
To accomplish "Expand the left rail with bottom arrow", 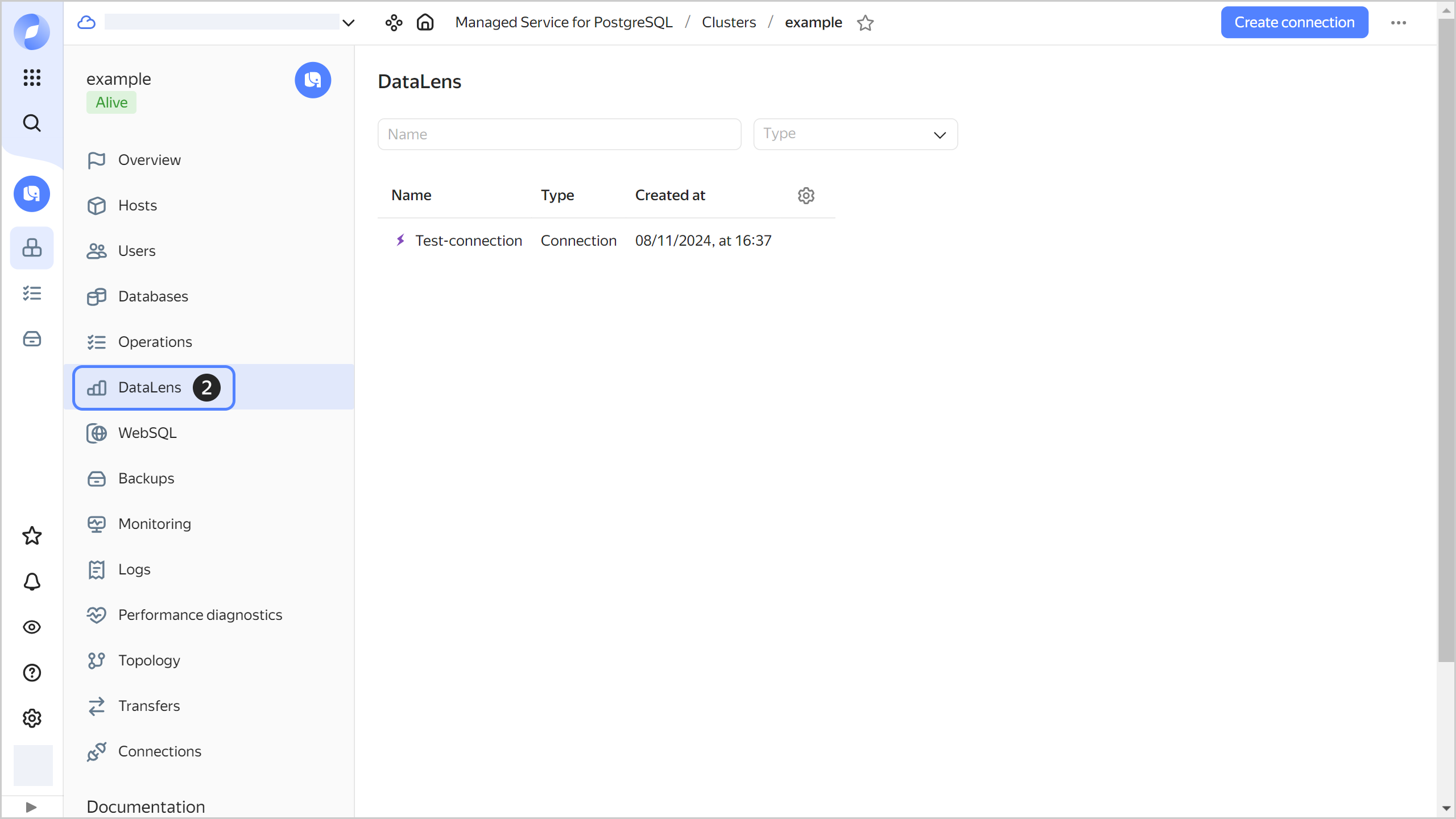I will [x=31, y=807].
